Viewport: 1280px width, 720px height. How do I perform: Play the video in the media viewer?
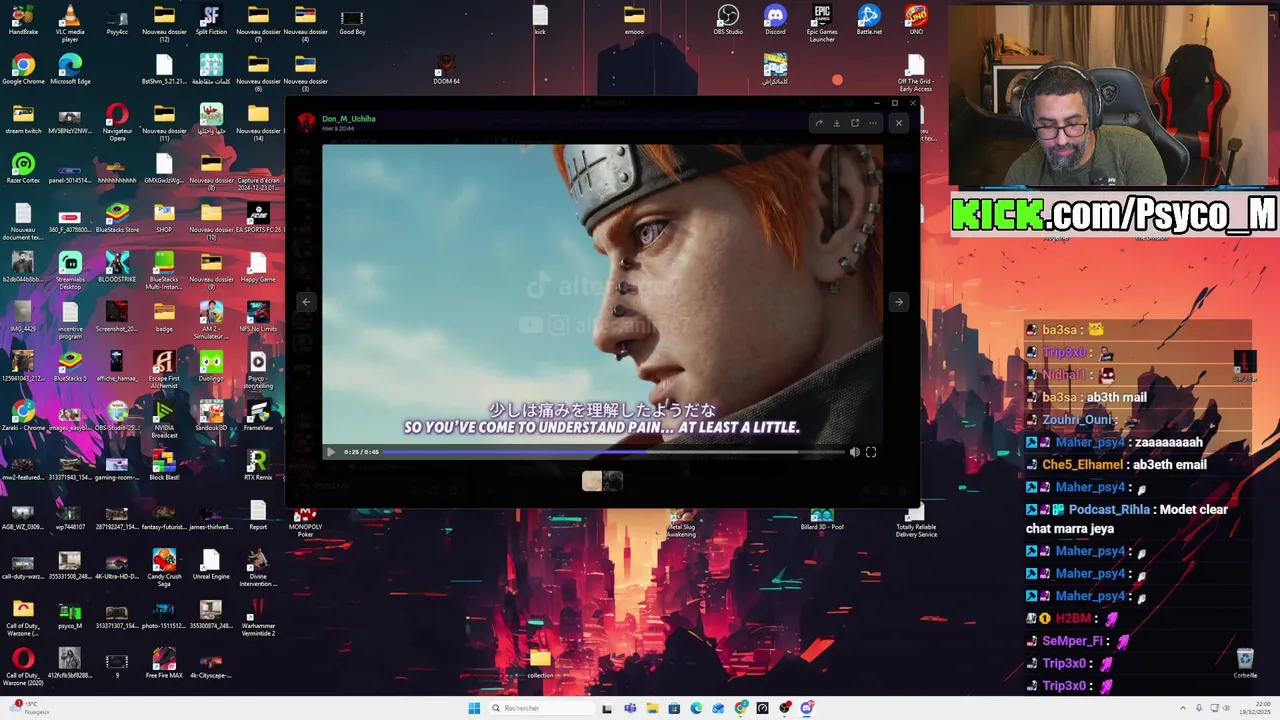330,452
